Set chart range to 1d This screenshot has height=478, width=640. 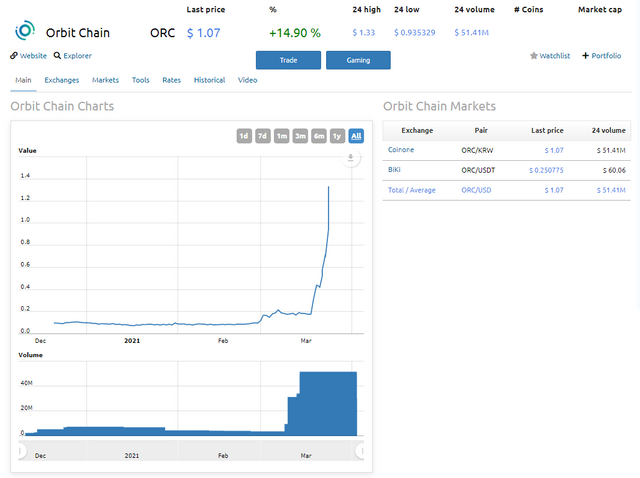[244, 136]
